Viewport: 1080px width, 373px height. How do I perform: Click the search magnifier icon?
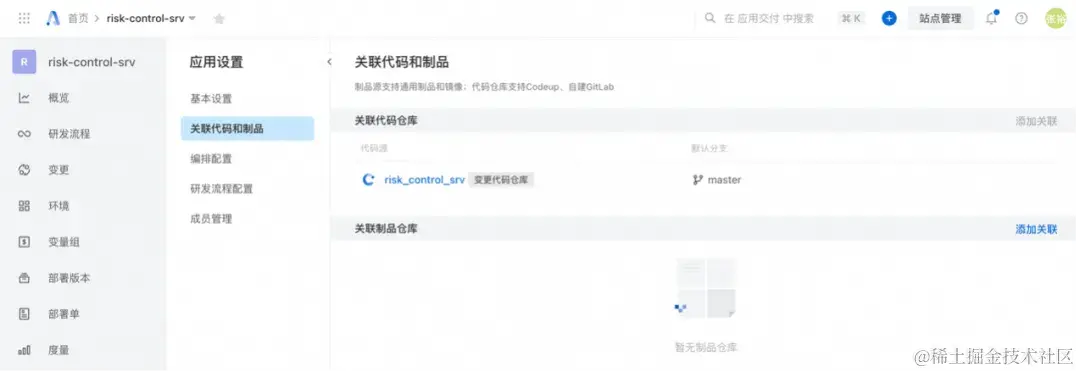[710, 19]
